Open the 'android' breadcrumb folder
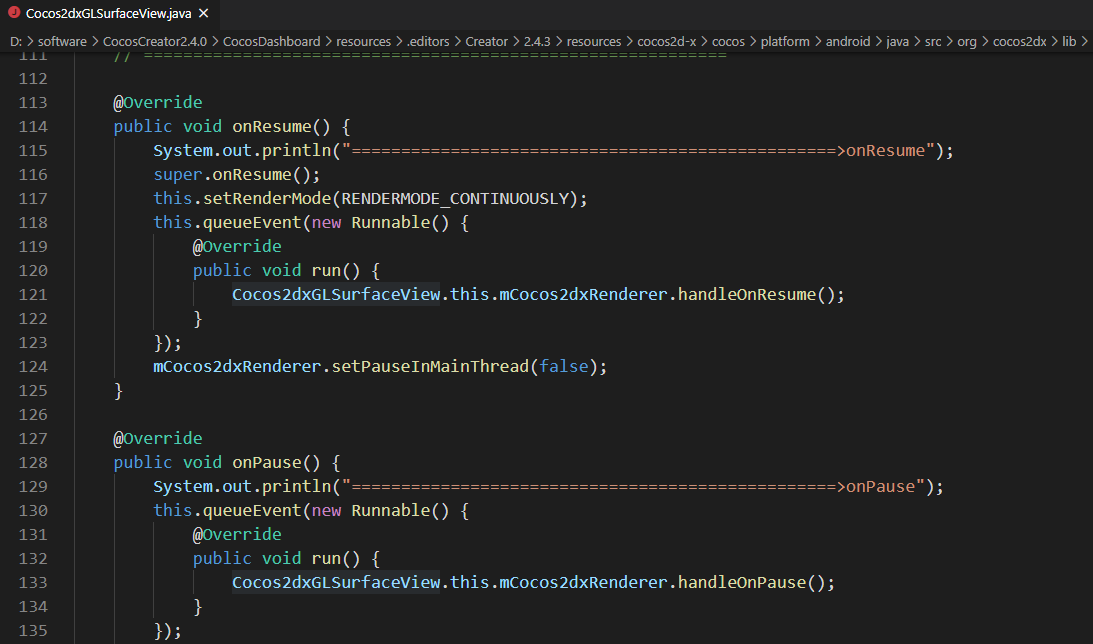 [848, 42]
